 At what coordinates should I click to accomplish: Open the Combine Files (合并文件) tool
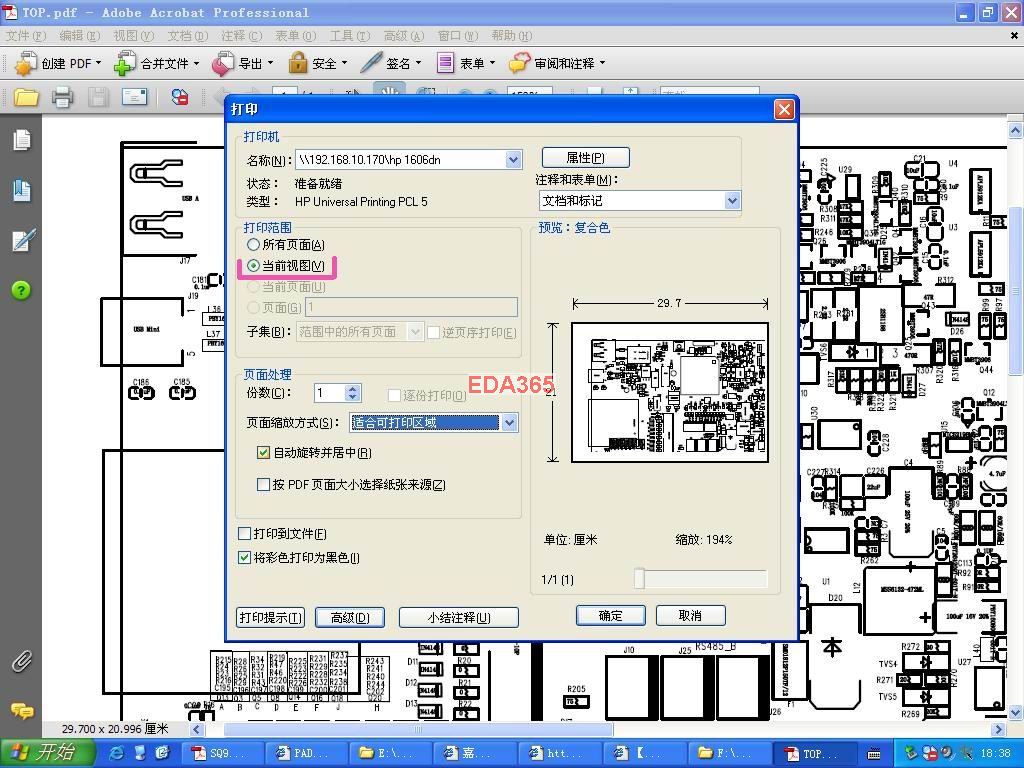pos(124,64)
